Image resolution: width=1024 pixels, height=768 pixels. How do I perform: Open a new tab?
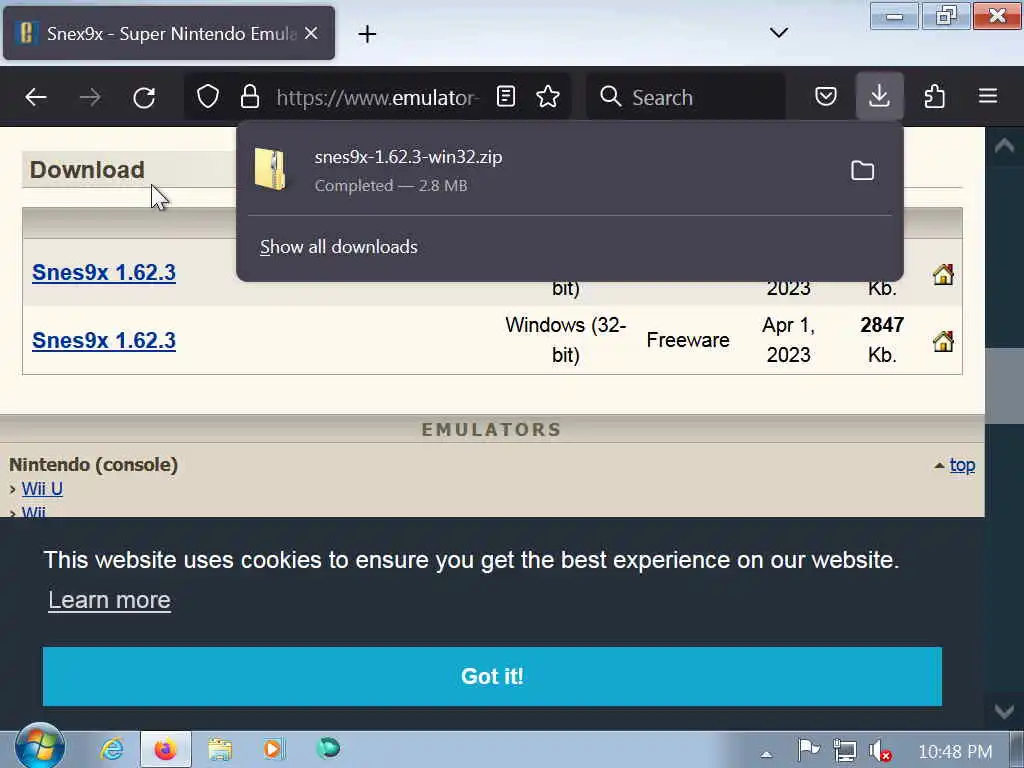(367, 34)
